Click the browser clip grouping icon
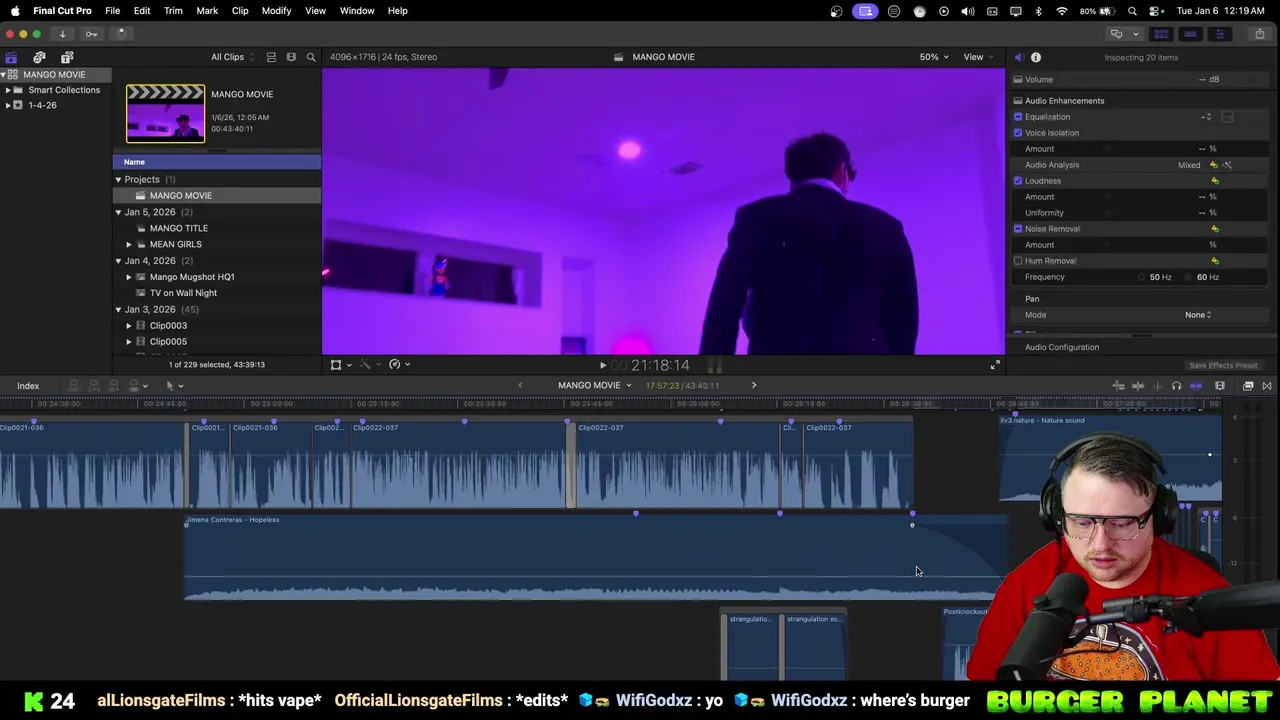Image resolution: width=1280 pixels, height=720 pixels. pos(291,57)
